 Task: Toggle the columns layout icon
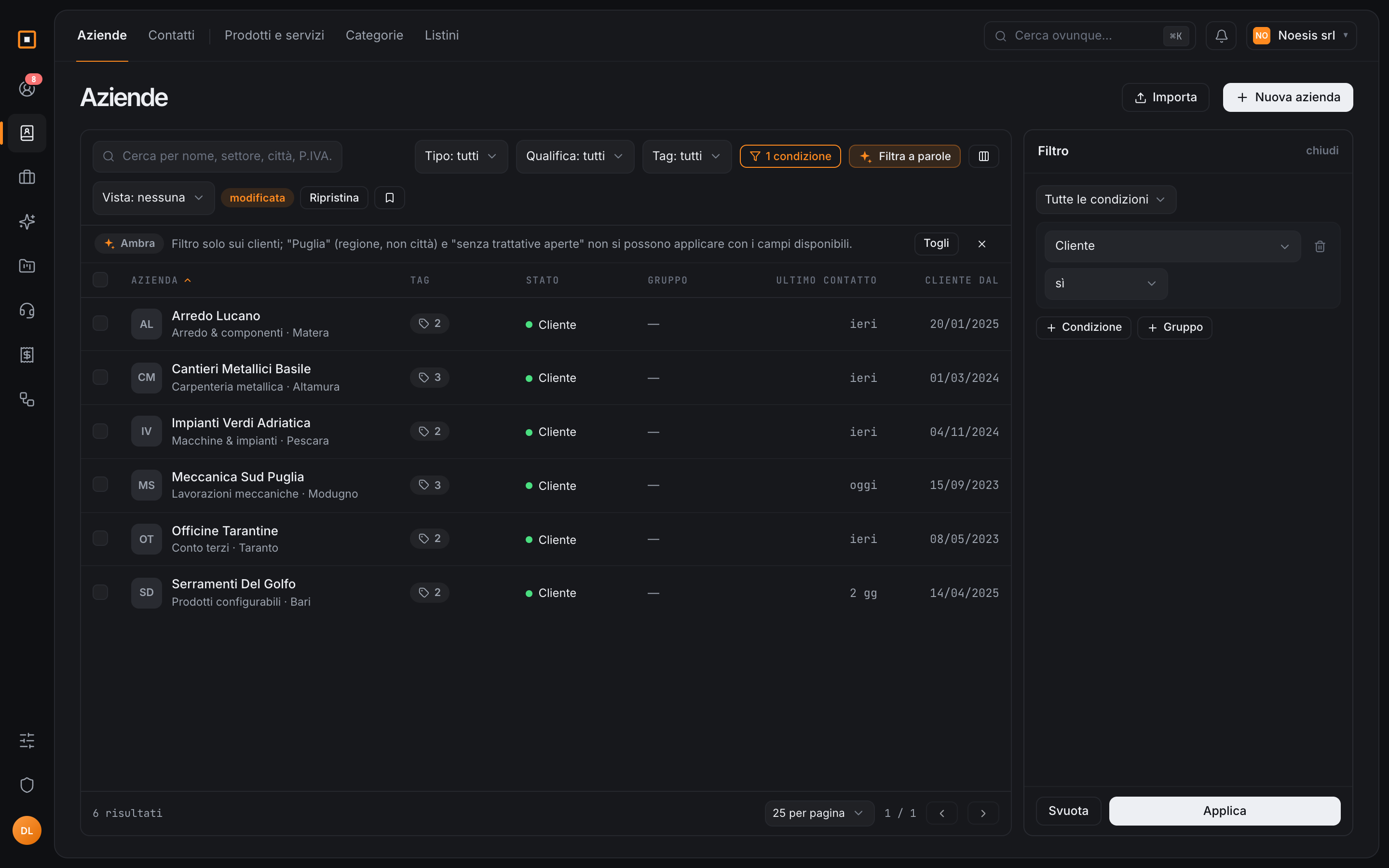pyautogui.click(x=983, y=156)
